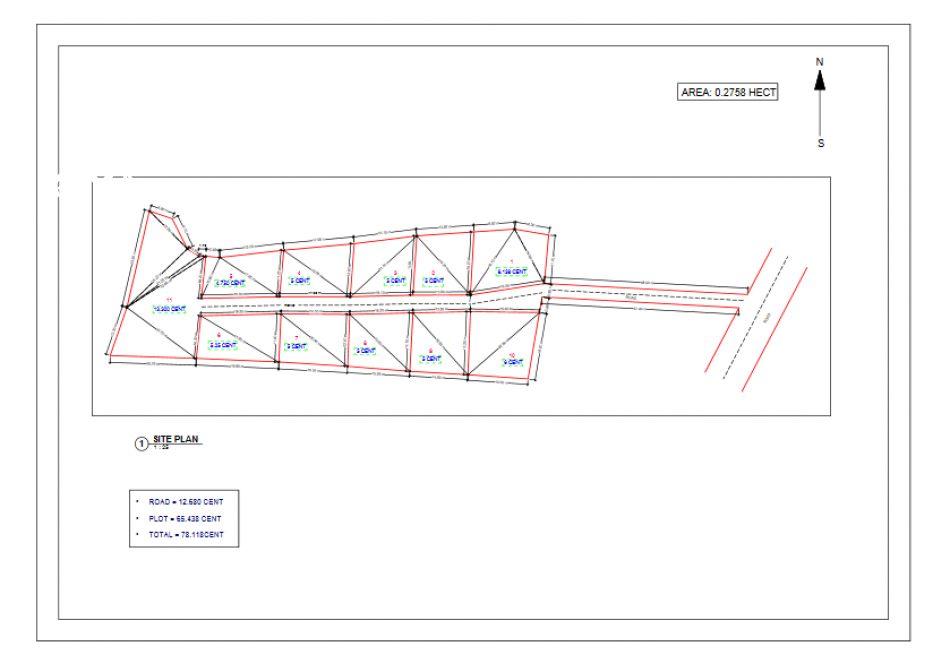The image size is (950, 672).
Task: Click the TOTAL = 78.118 CENT legend entry
Action: [178, 536]
